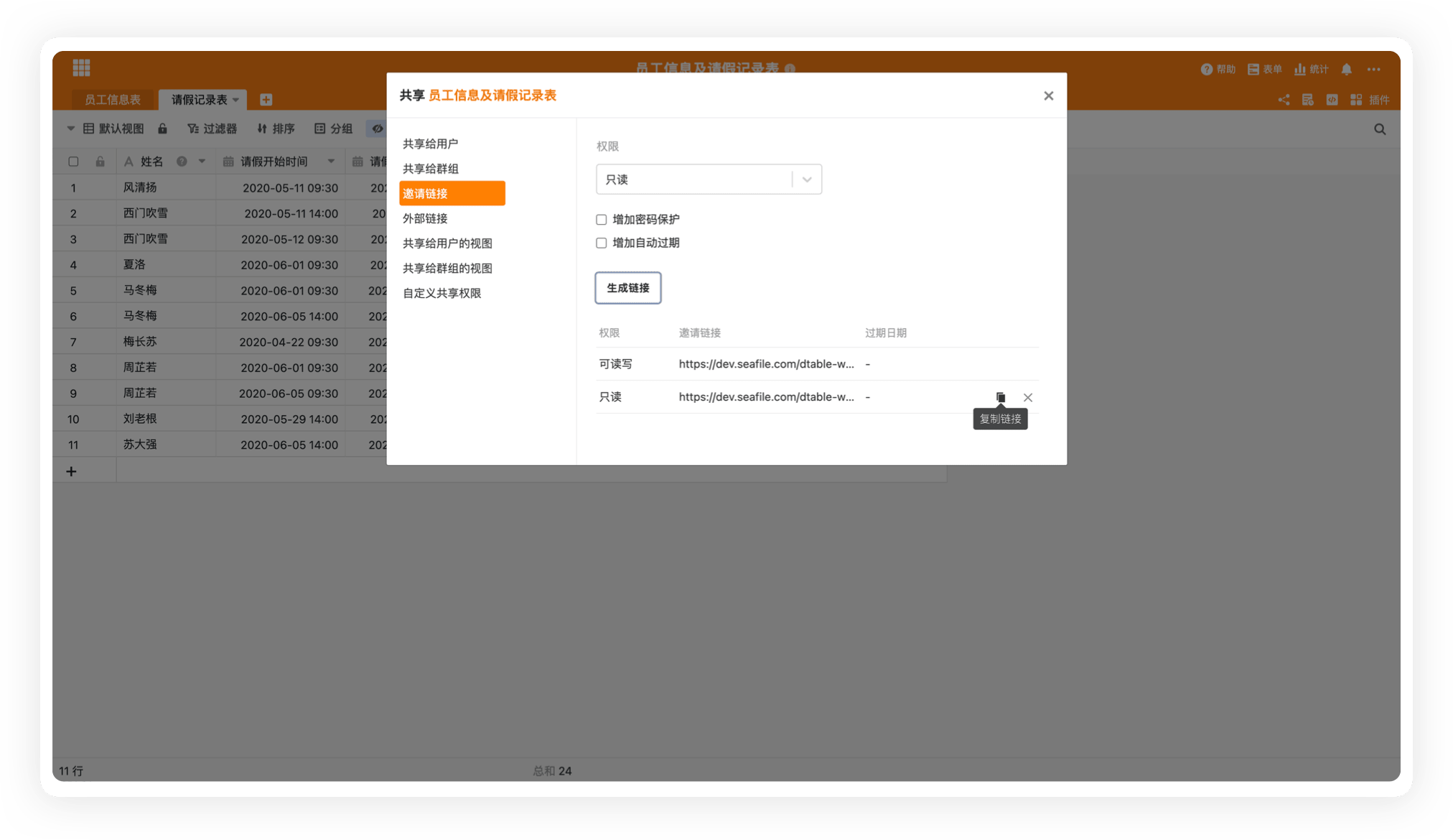Enable 增加自动过期 checkbox
The height and width of the screenshot is (840, 1453).
point(601,243)
